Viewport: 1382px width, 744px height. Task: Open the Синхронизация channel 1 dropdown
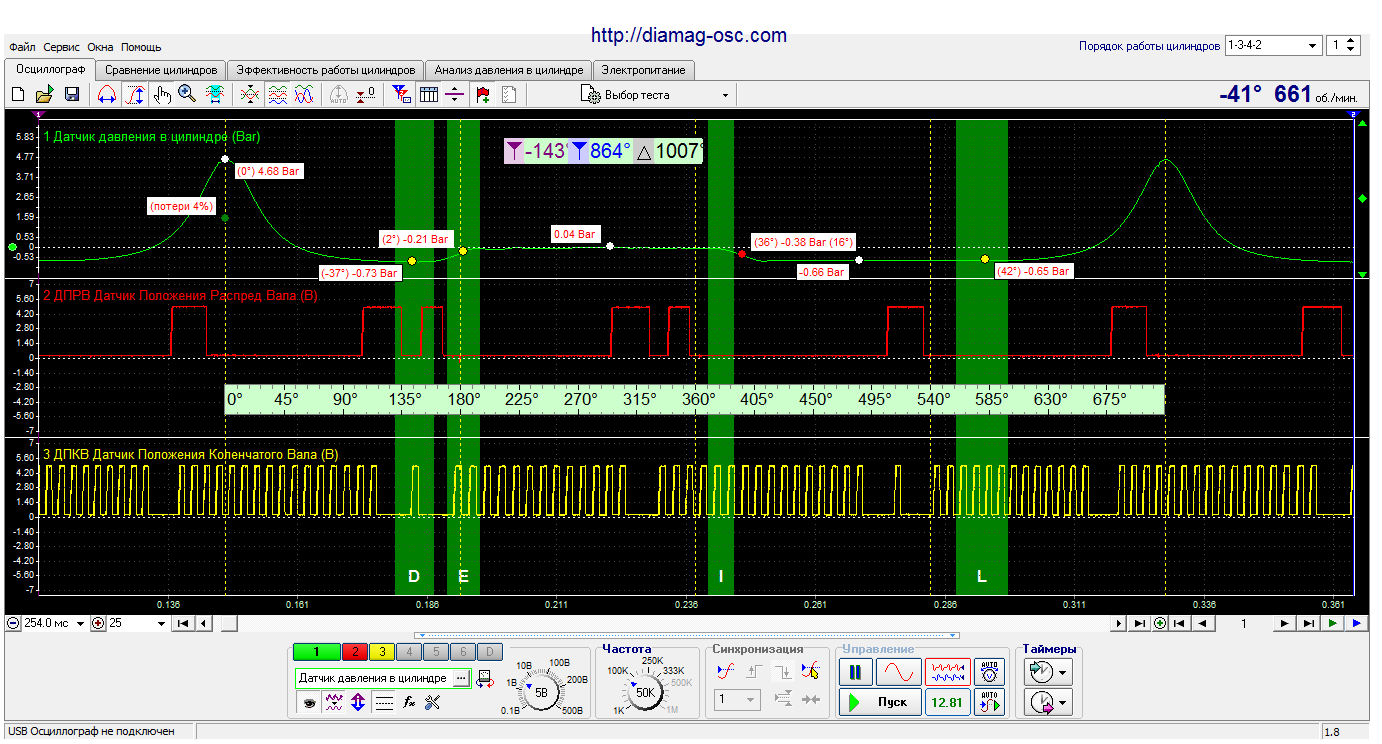click(738, 700)
